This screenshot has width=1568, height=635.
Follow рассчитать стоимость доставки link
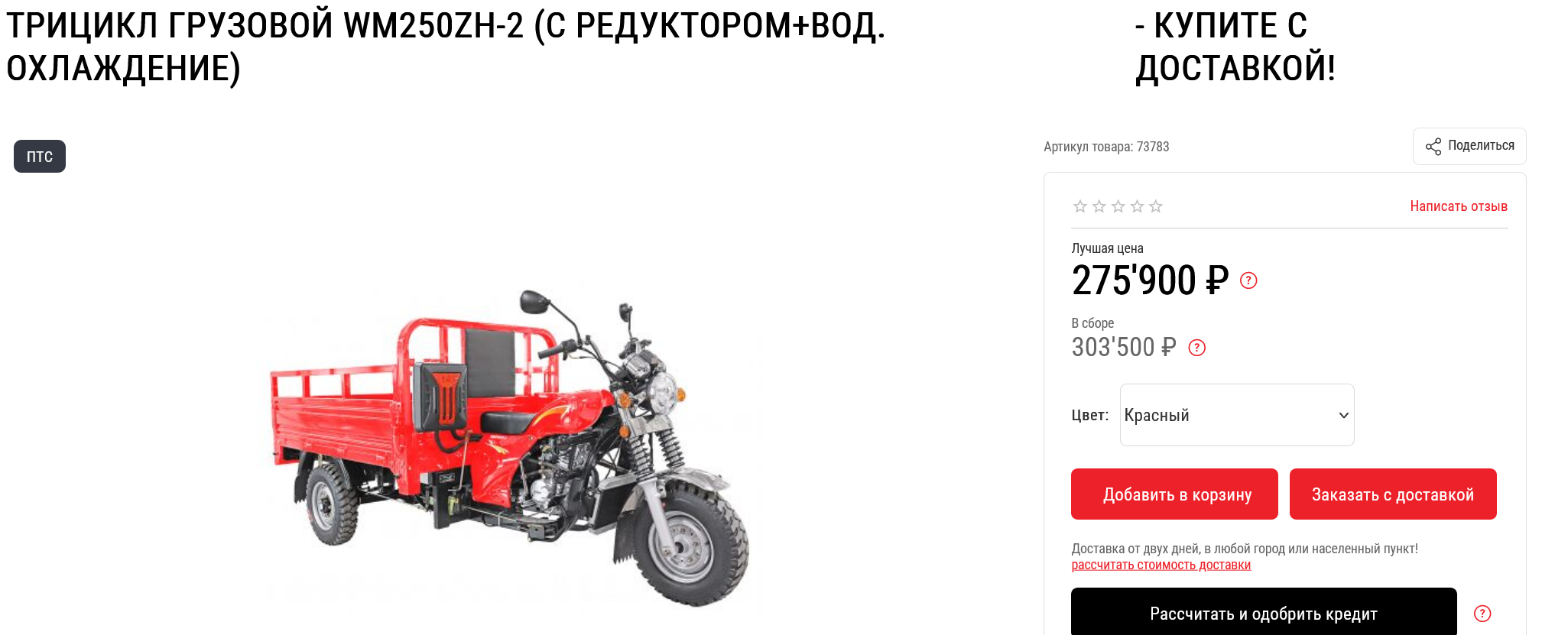click(x=1161, y=565)
